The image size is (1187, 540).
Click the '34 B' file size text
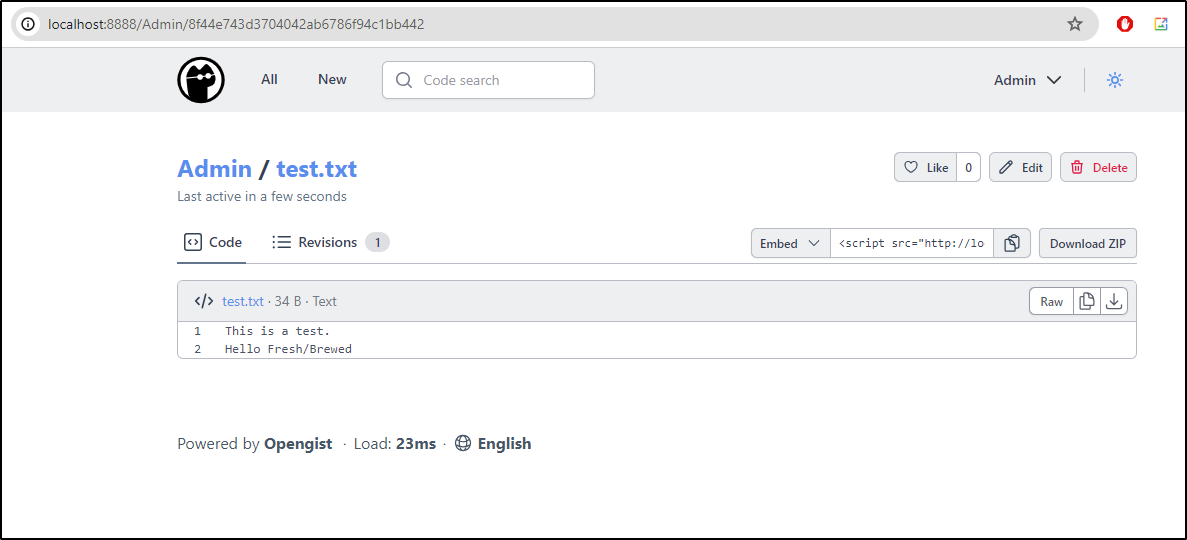pos(288,301)
